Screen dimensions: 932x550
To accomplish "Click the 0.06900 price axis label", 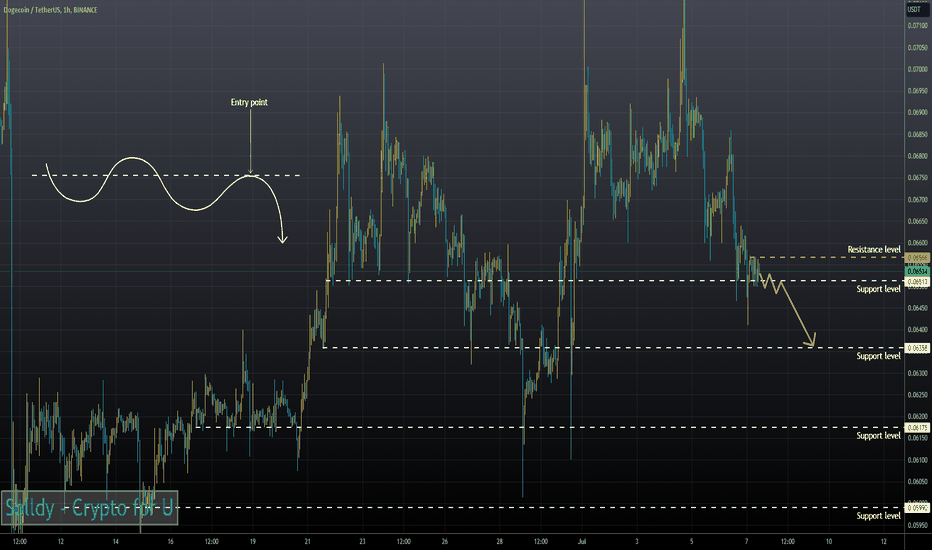I will 917,112.
